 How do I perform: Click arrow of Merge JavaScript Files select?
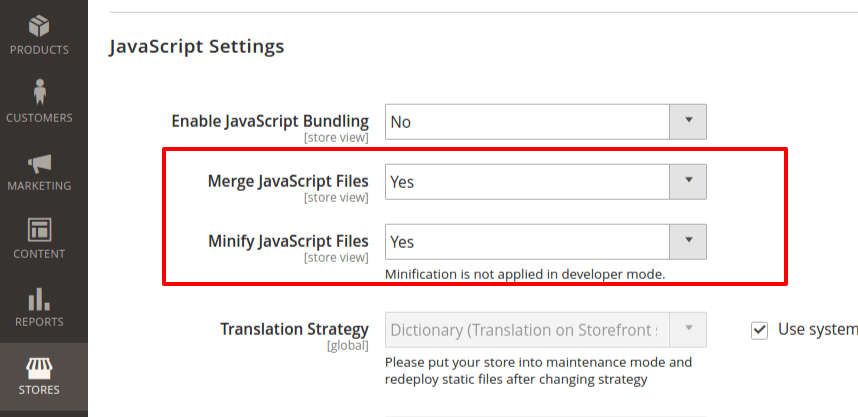coord(688,182)
